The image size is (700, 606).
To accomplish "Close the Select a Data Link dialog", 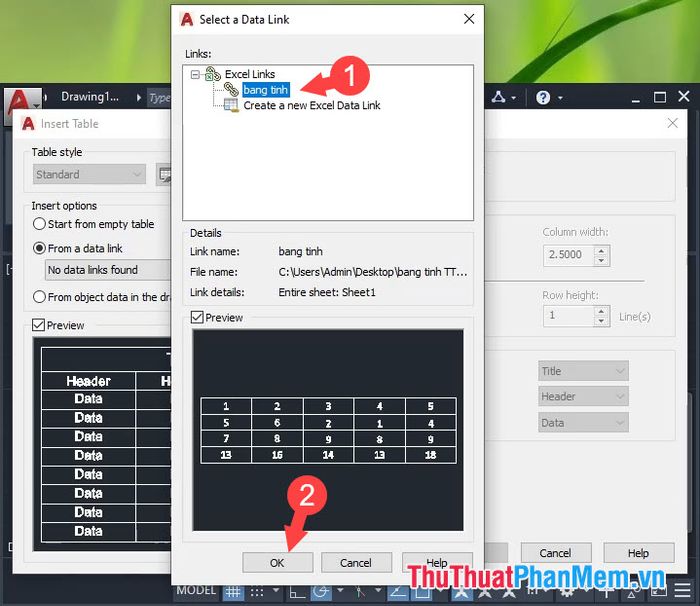I will (x=469, y=19).
